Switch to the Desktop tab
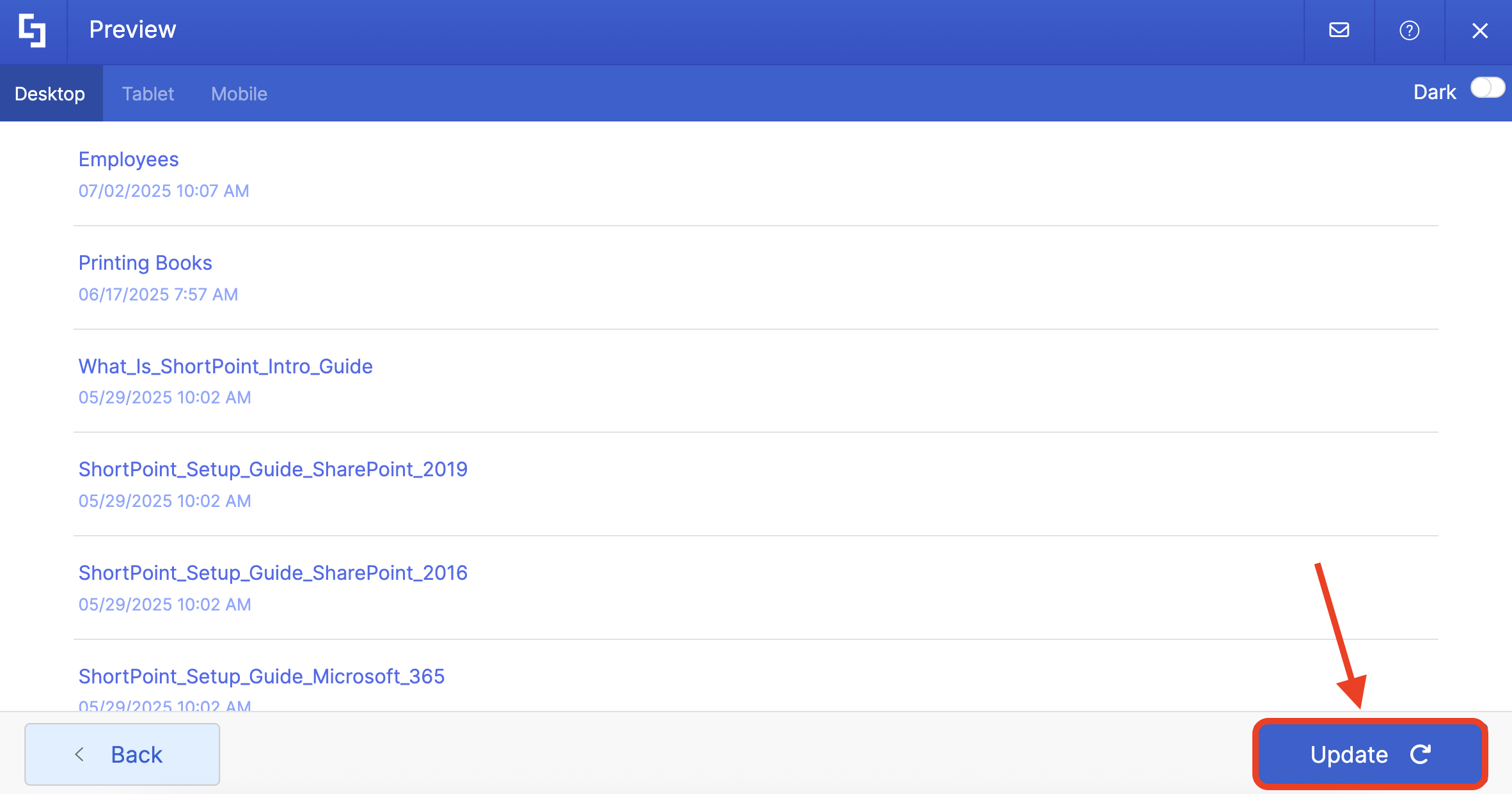 pyautogui.click(x=50, y=94)
